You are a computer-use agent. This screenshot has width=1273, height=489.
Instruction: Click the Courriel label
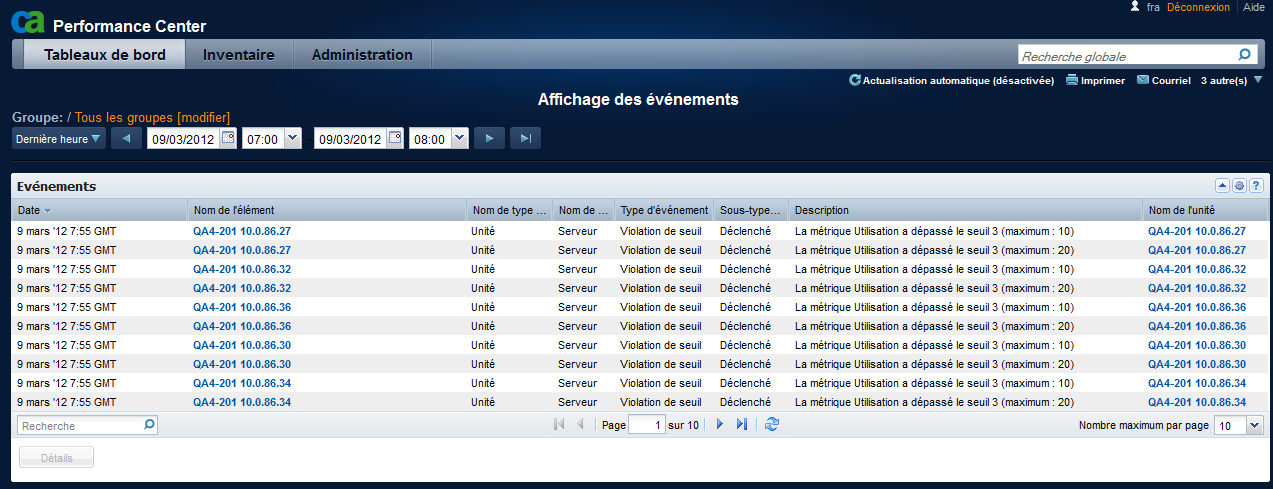coord(1171,81)
